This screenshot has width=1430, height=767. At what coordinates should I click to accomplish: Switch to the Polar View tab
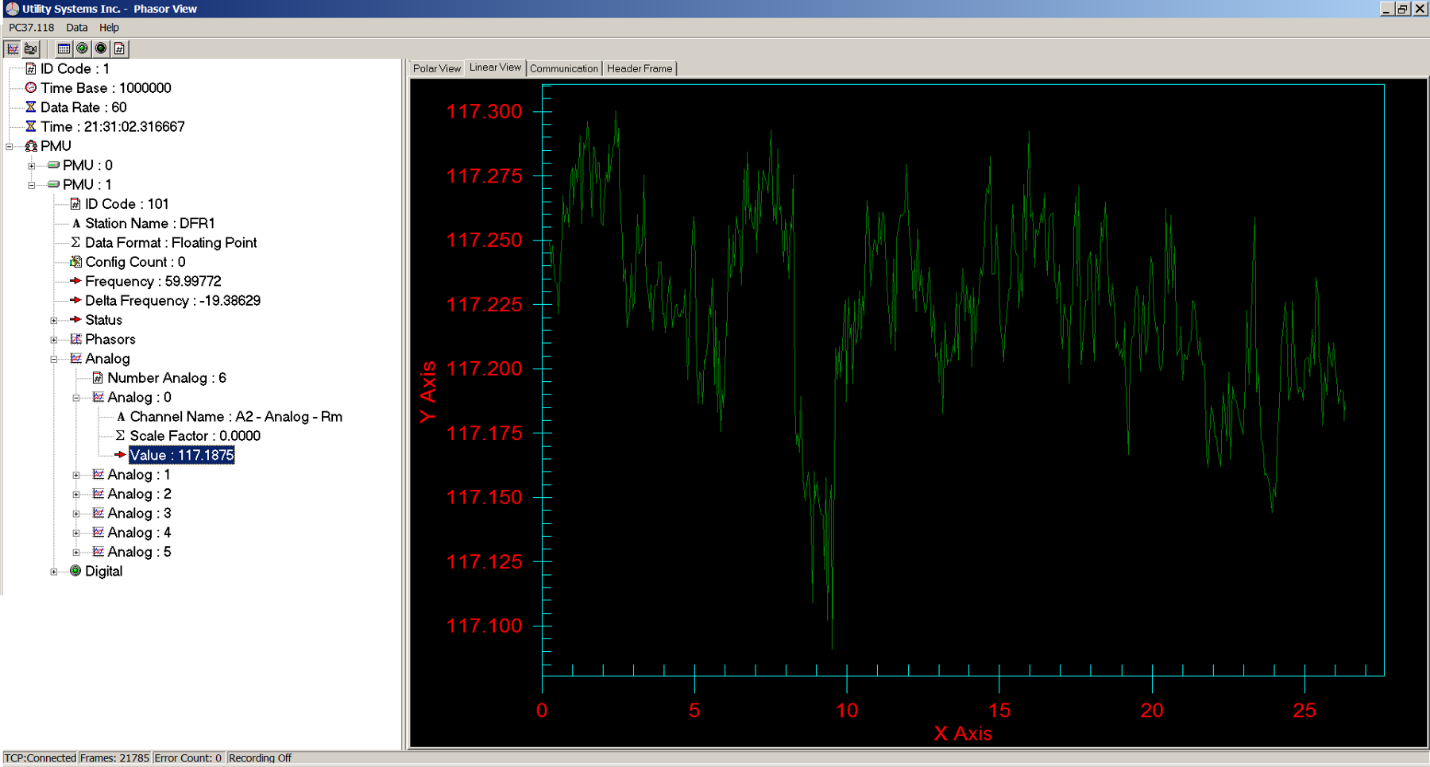(x=437, y=68)
